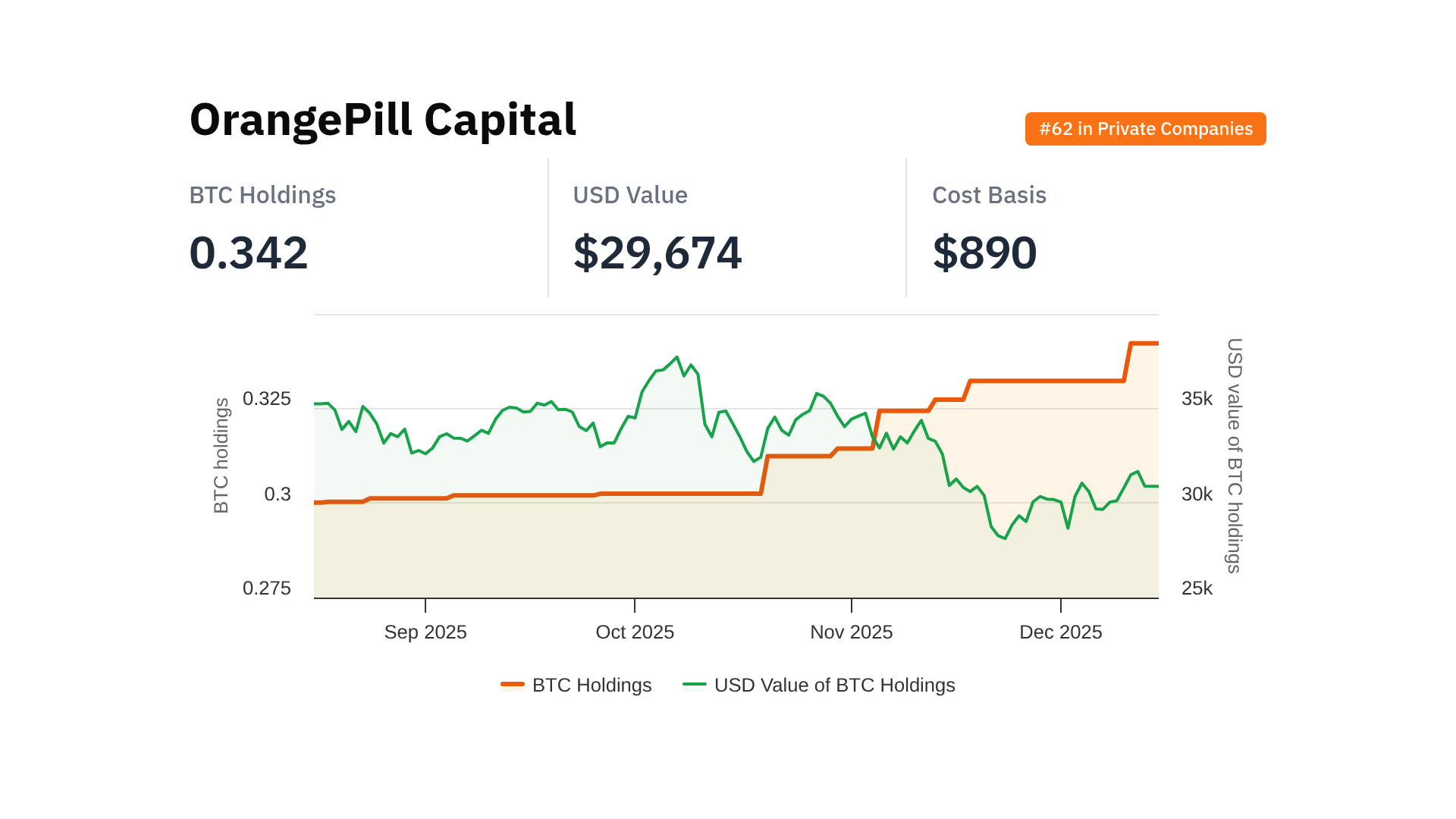The height and width of the screenshot is (819, 1456).
Task: Click the Cost Basis label
Action: pyautogui.click(x=989, y=195)
